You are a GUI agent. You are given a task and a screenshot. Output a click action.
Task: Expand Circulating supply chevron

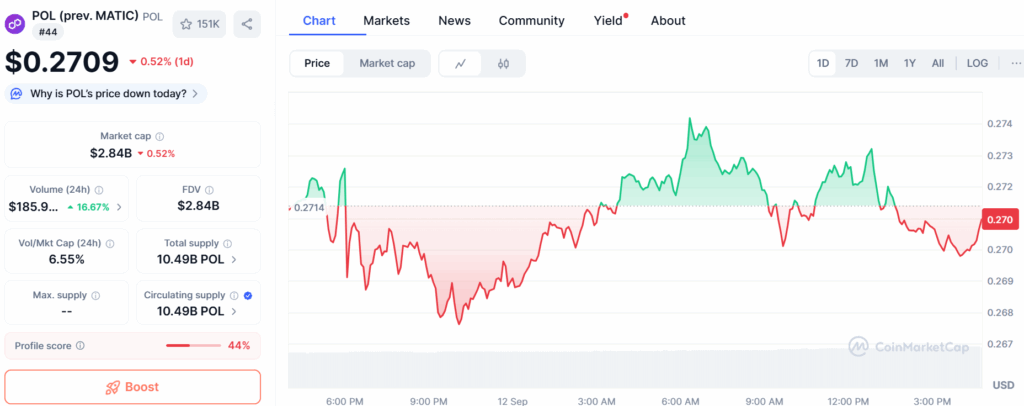[234, 311]
